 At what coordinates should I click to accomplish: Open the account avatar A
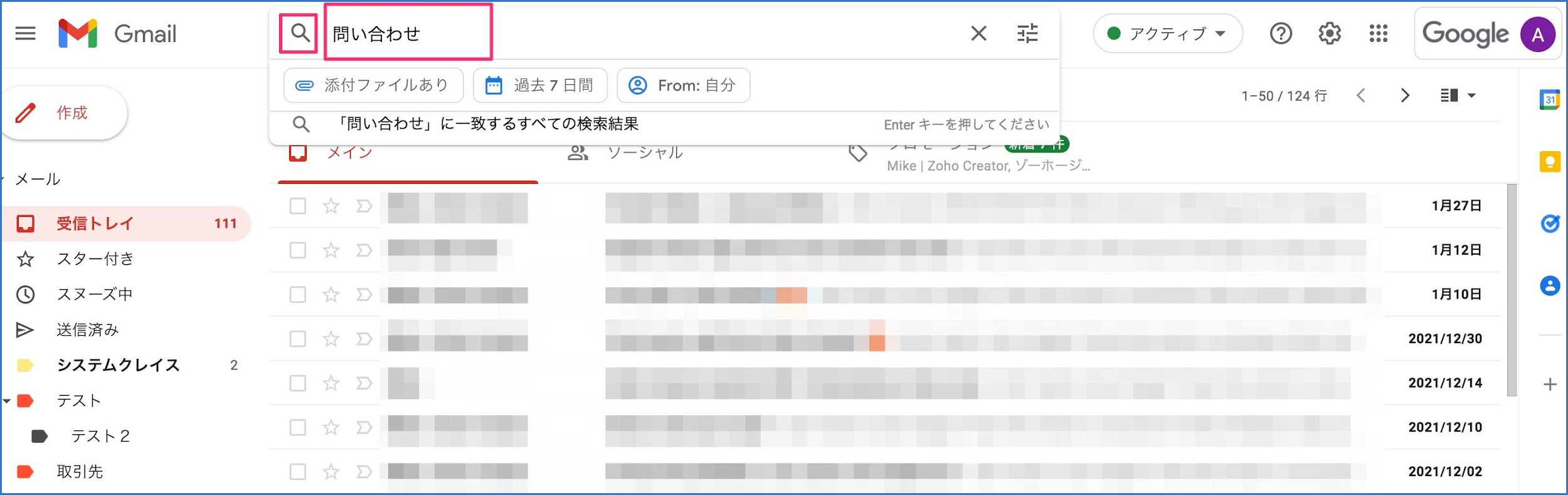click(1538, 34)
